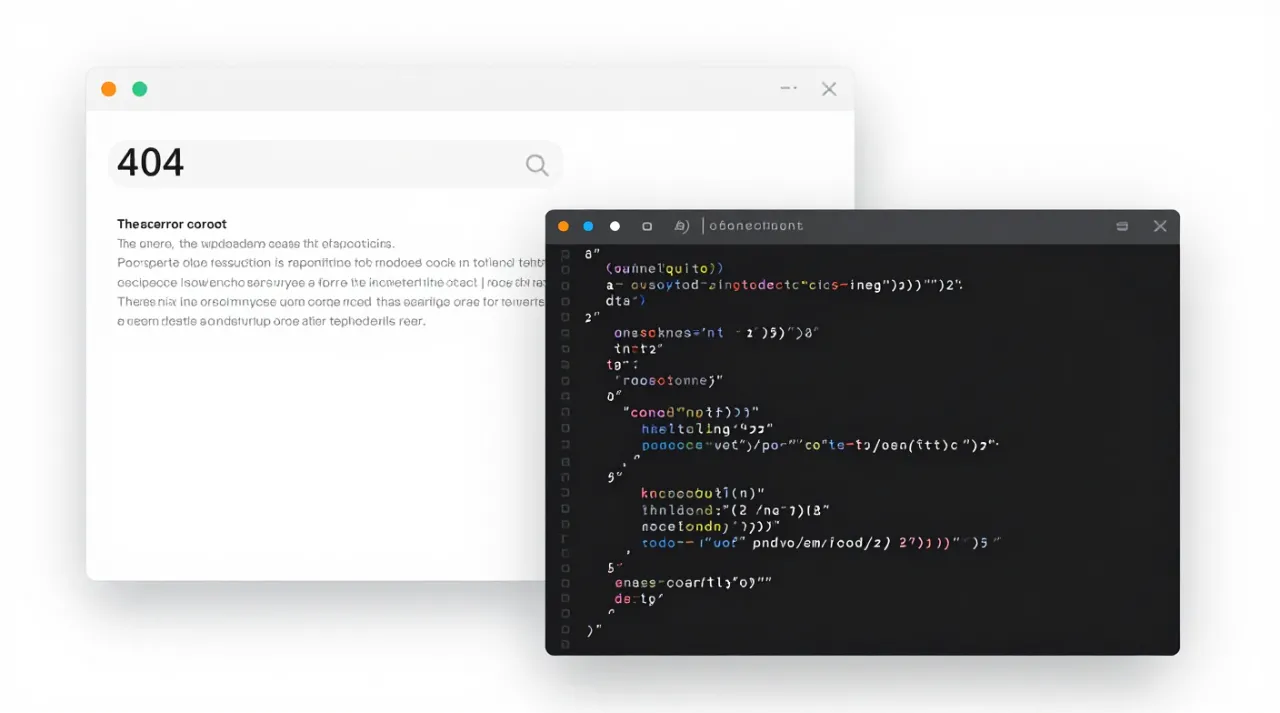Click the green dot in the white window
The width and height of the screenshot is (1280, 713).
coord(140,89)
